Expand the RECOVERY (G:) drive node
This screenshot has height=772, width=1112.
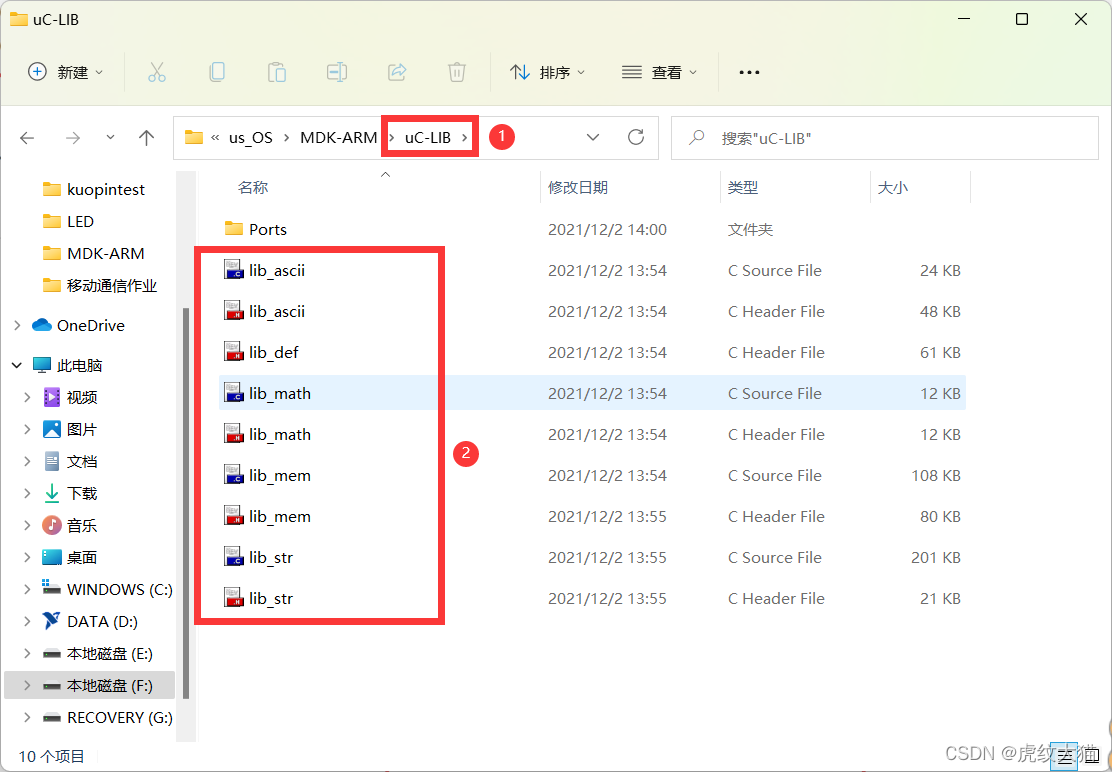coord(28,717)
